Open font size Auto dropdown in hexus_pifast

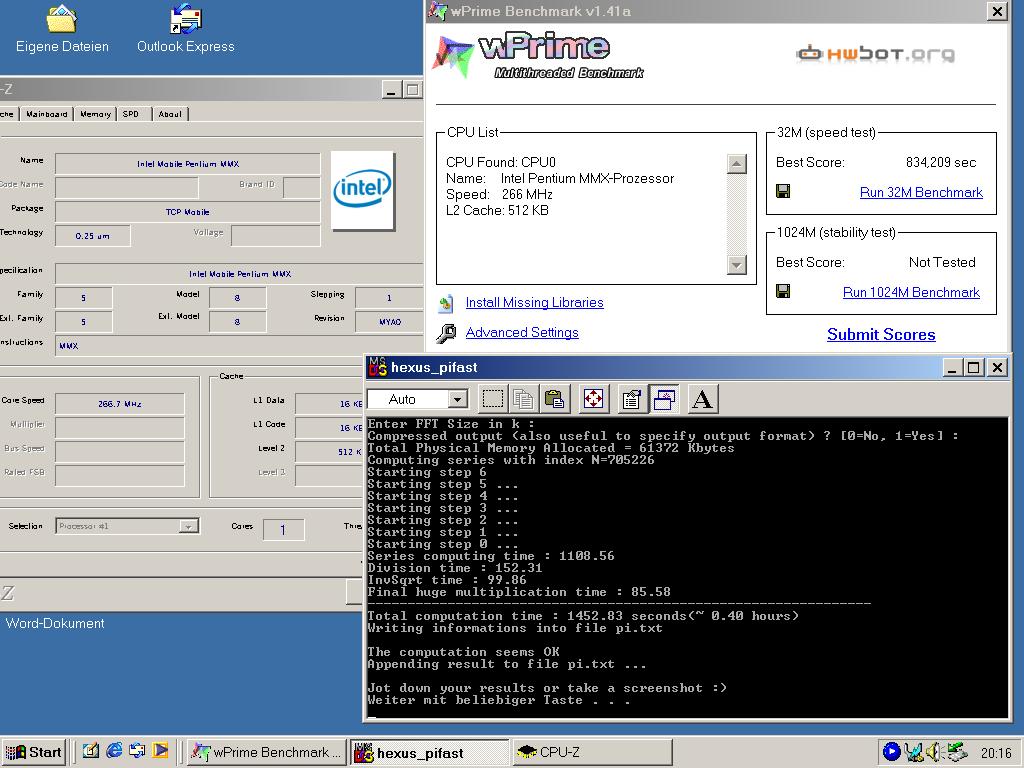coord(458,399)
